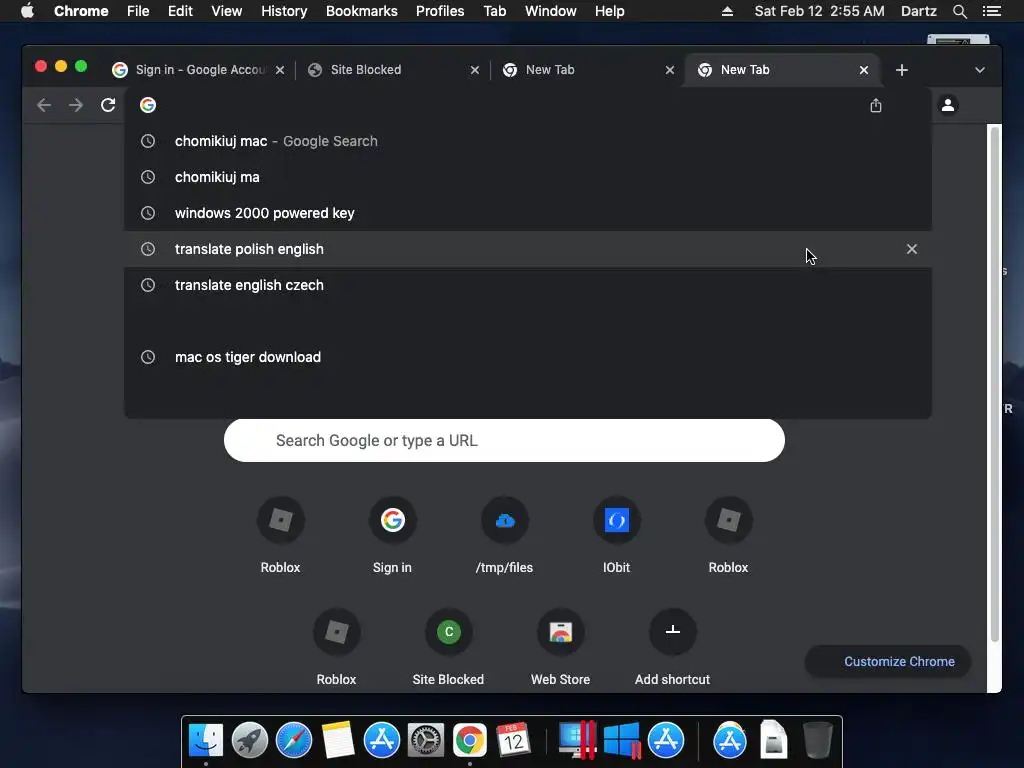This screenshot has height=768, width=1024.
Task: Close the Site Blocked tab
Action: (475, 70)
